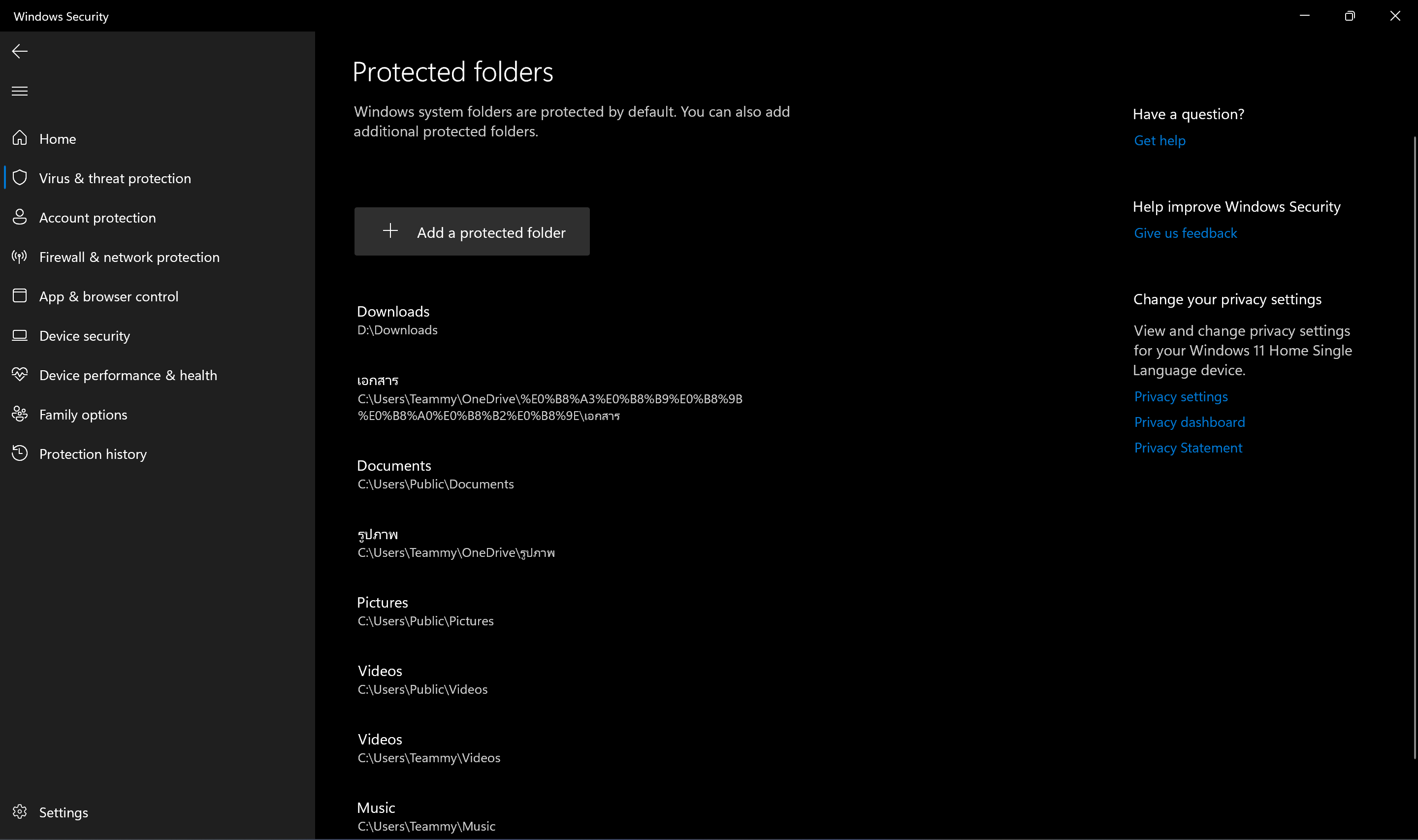Screen dimensions: 1418x840
Task: Restore down the Windows Security window
Action: click(x=1350, y=16)
